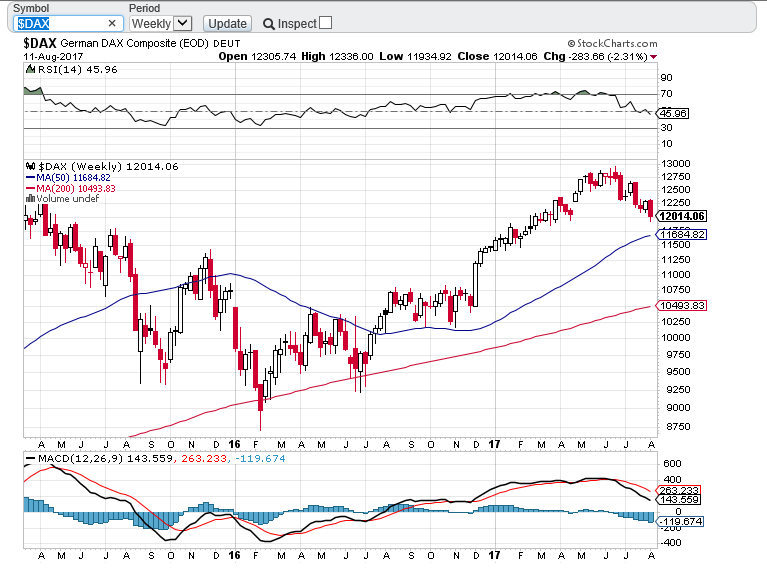The height and width of the screenshot is (571, 767).
Task: Click the MA(50) axis label 11684.82
Action: 681,234
